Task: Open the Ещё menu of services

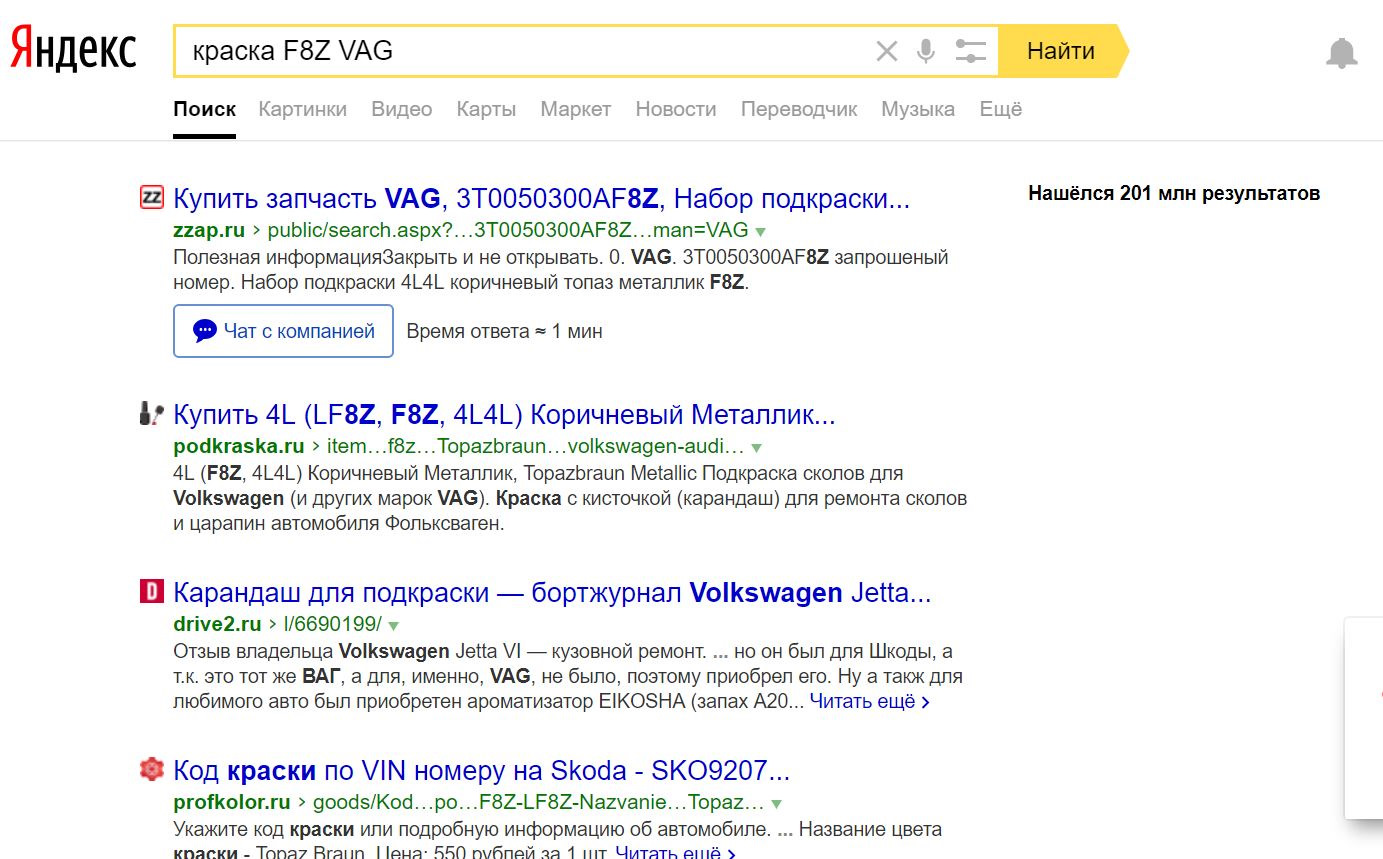Action: (x=1001, y=109)
